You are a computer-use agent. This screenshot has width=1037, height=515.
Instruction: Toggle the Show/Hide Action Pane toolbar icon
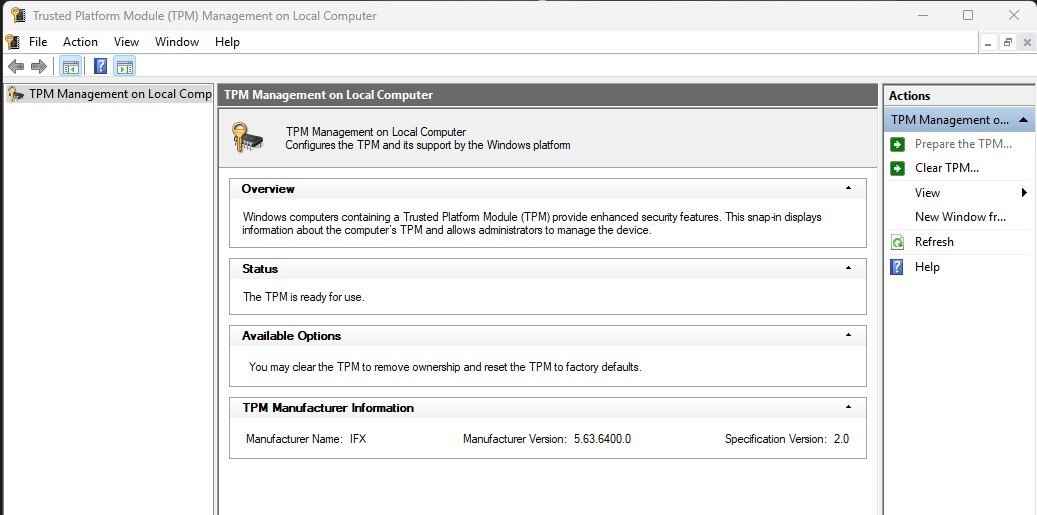[x=124, y=66]
